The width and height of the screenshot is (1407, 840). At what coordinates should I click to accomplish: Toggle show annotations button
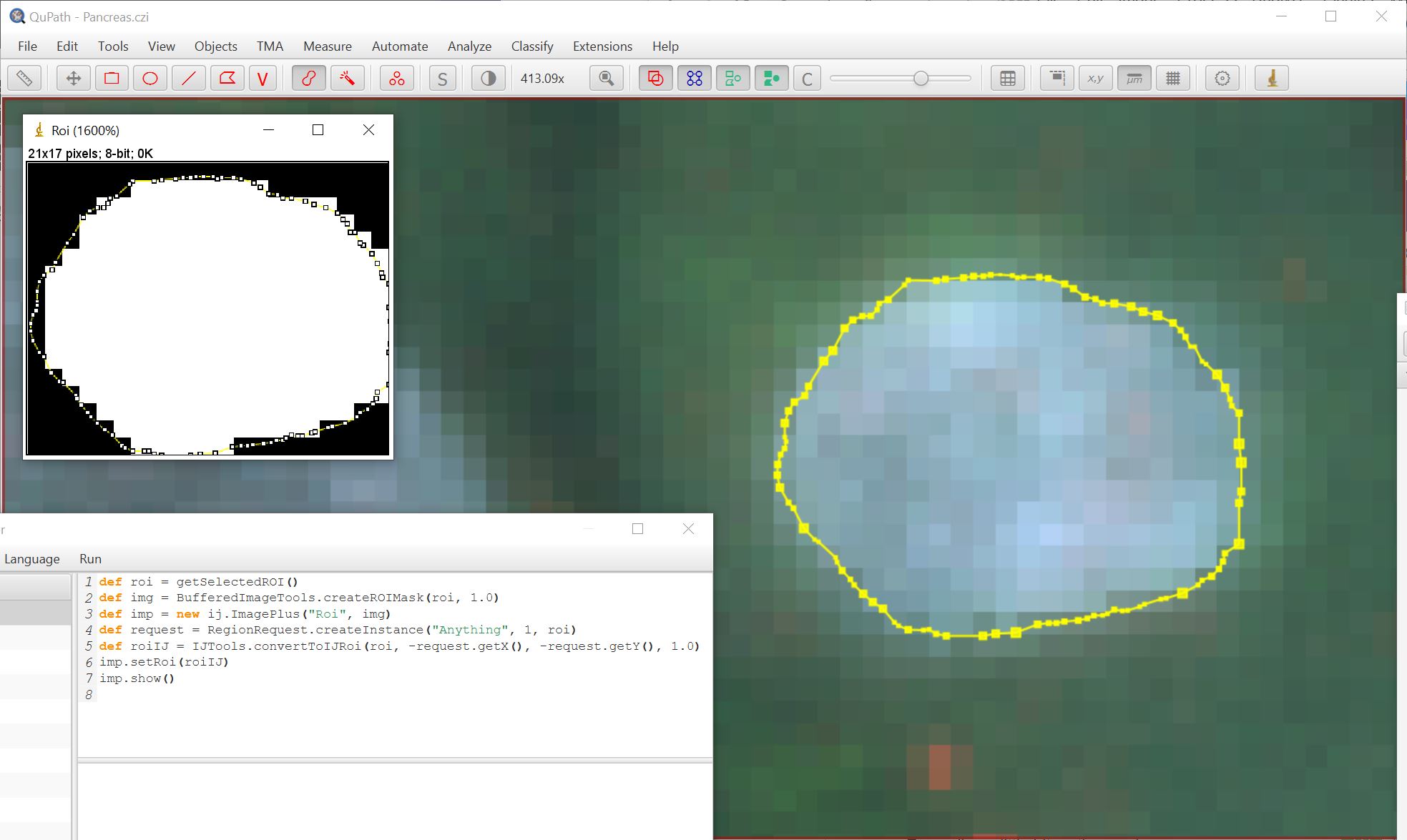coord(655,78)
